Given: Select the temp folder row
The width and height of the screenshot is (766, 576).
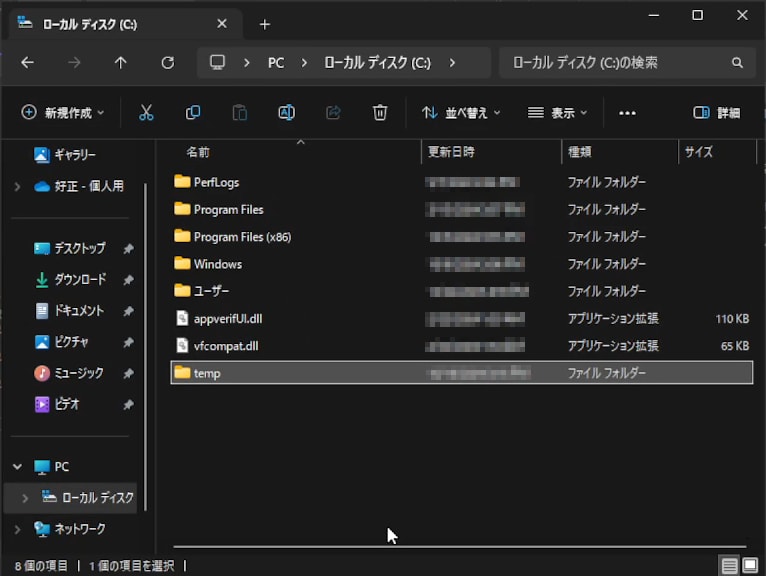Looking at the screenshot, I should [x=462, y=373].
